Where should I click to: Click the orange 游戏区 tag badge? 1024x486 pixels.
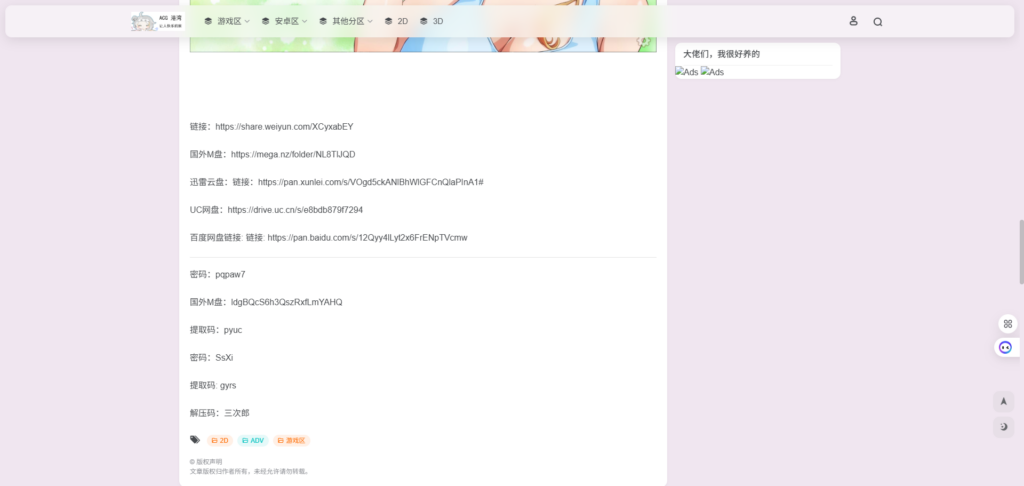[x=291, y=440]
